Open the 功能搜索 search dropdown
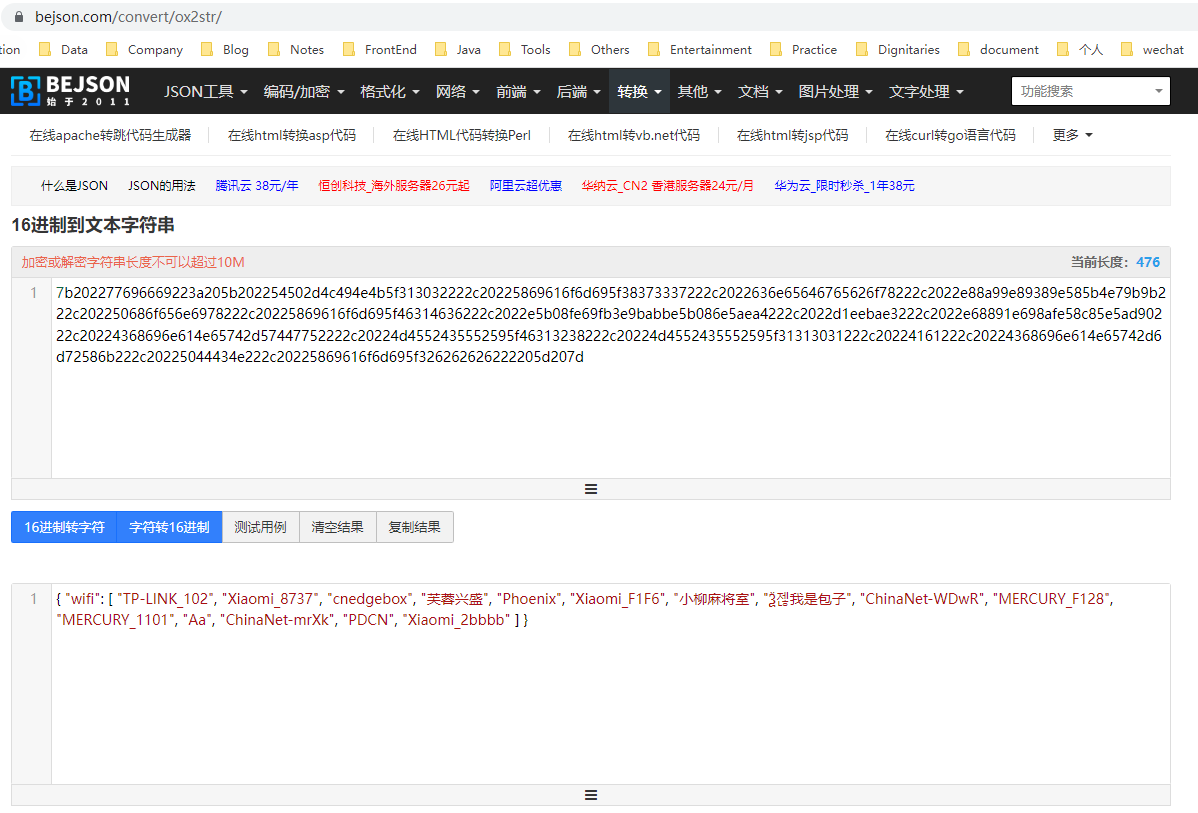 (1090, 91)
